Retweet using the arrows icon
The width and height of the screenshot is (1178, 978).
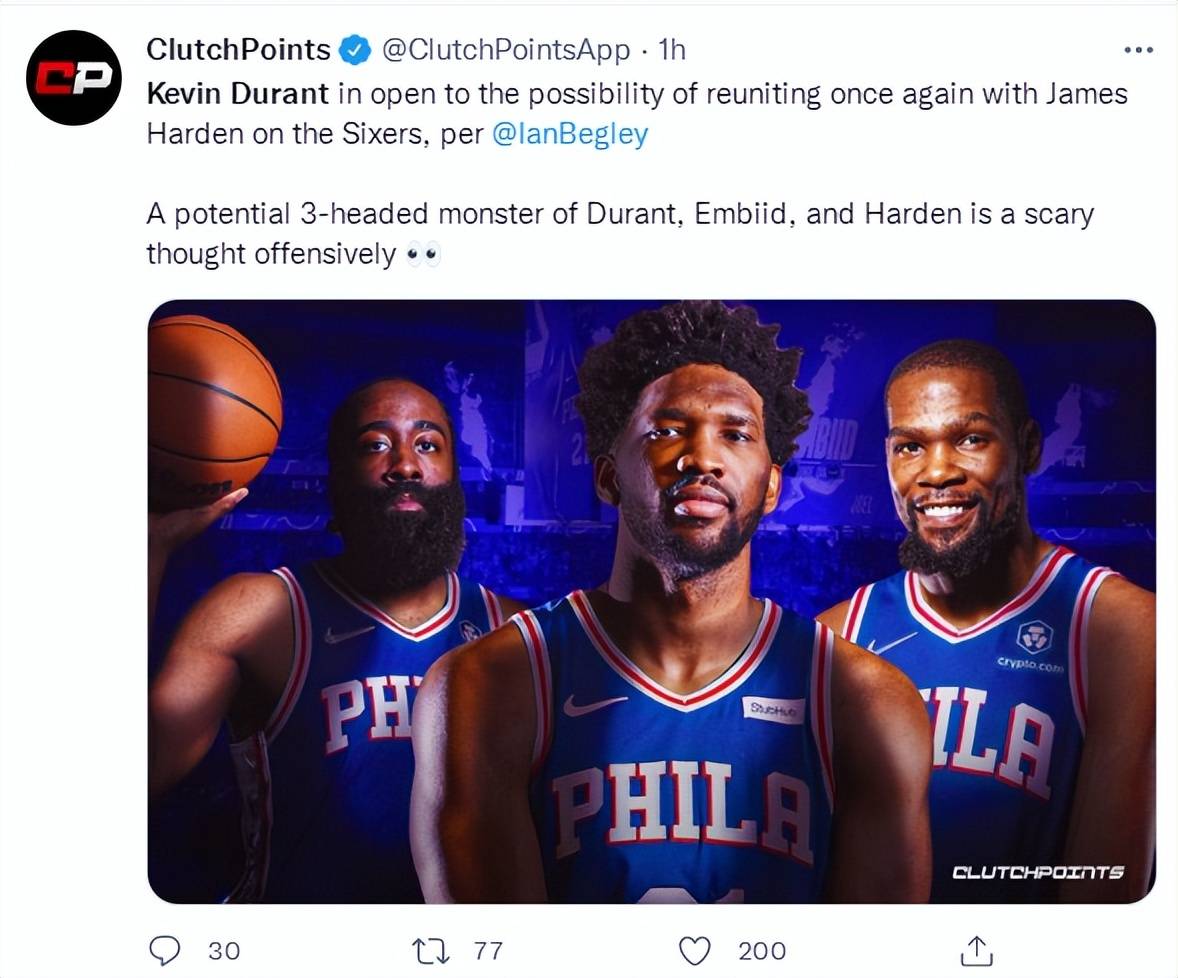[x=432, y=950]
